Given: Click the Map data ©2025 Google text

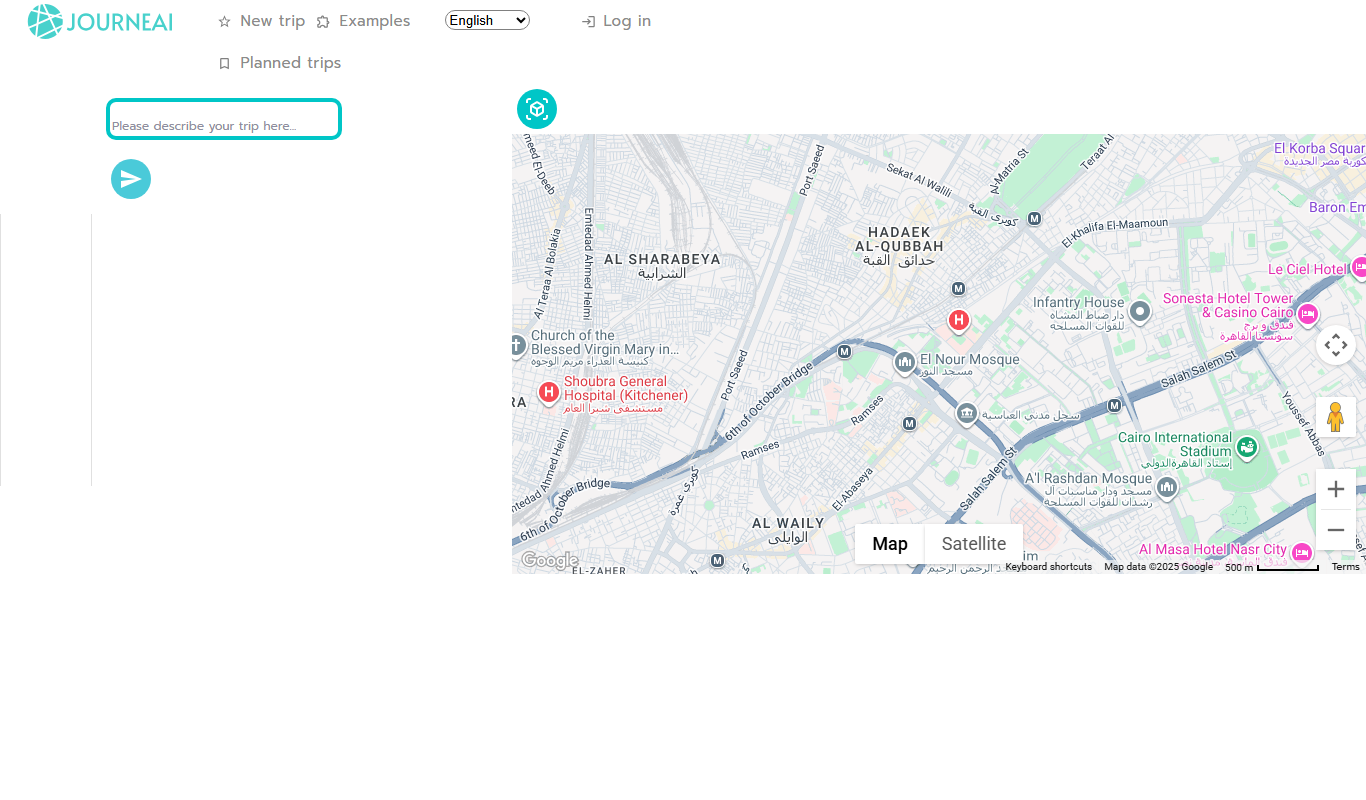Looking at the screenshot, I should pos(1158,567).
